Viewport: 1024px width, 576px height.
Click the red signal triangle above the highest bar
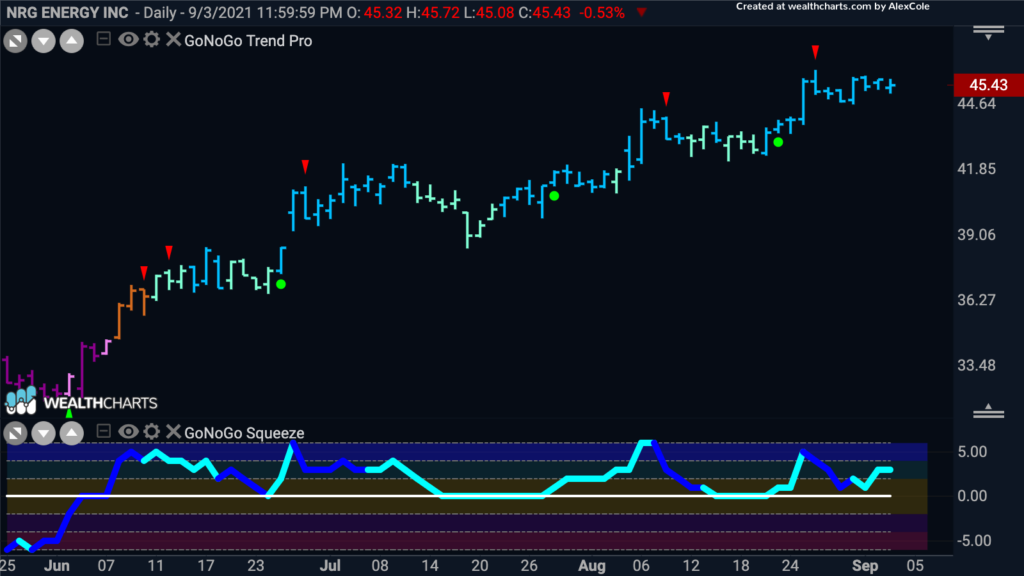pos(815,52)
